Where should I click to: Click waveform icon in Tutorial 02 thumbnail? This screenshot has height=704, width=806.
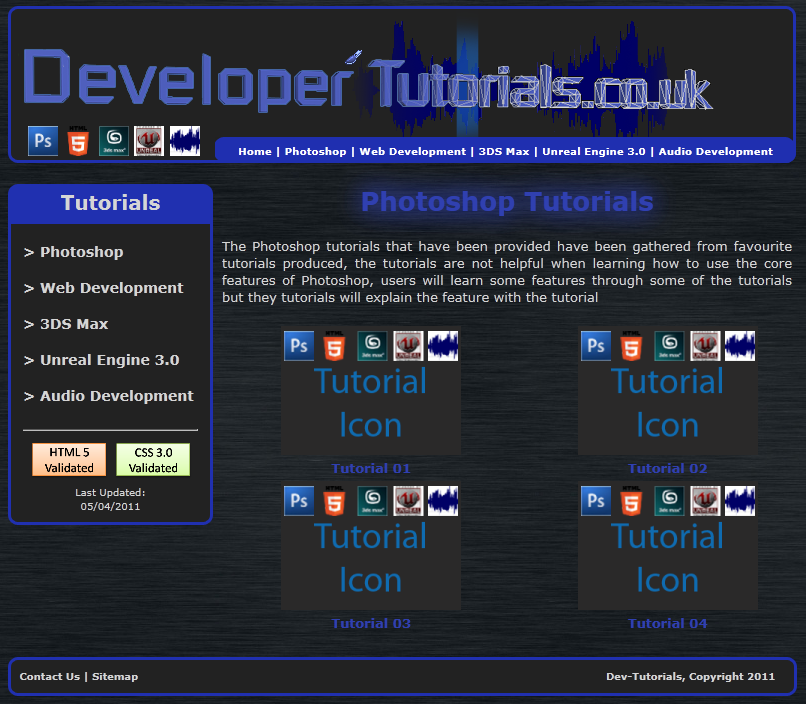point(740,346)
